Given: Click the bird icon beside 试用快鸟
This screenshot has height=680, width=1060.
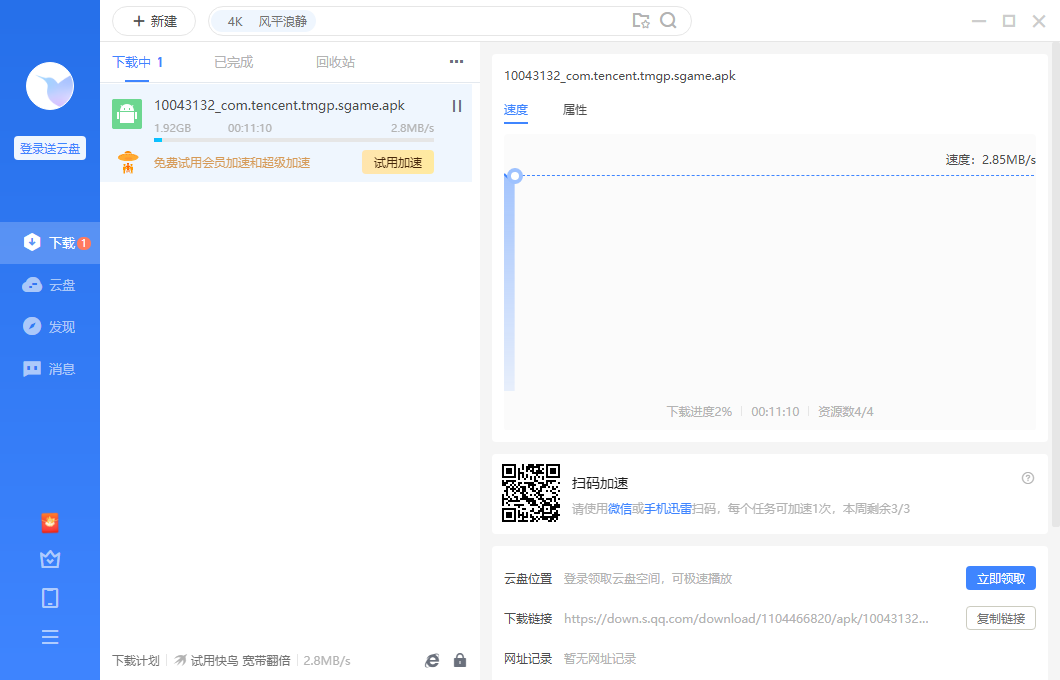Looking at the screenshot, I should tap(180, 660).
